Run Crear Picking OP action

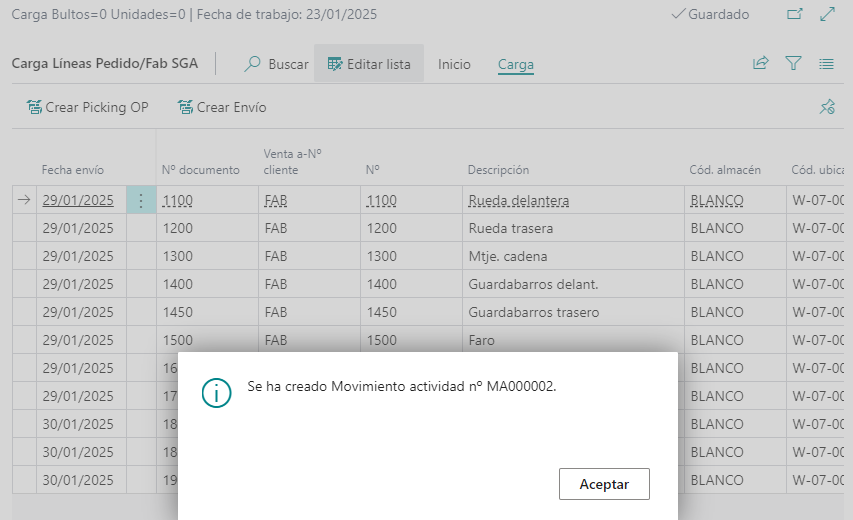coord(88,107)
